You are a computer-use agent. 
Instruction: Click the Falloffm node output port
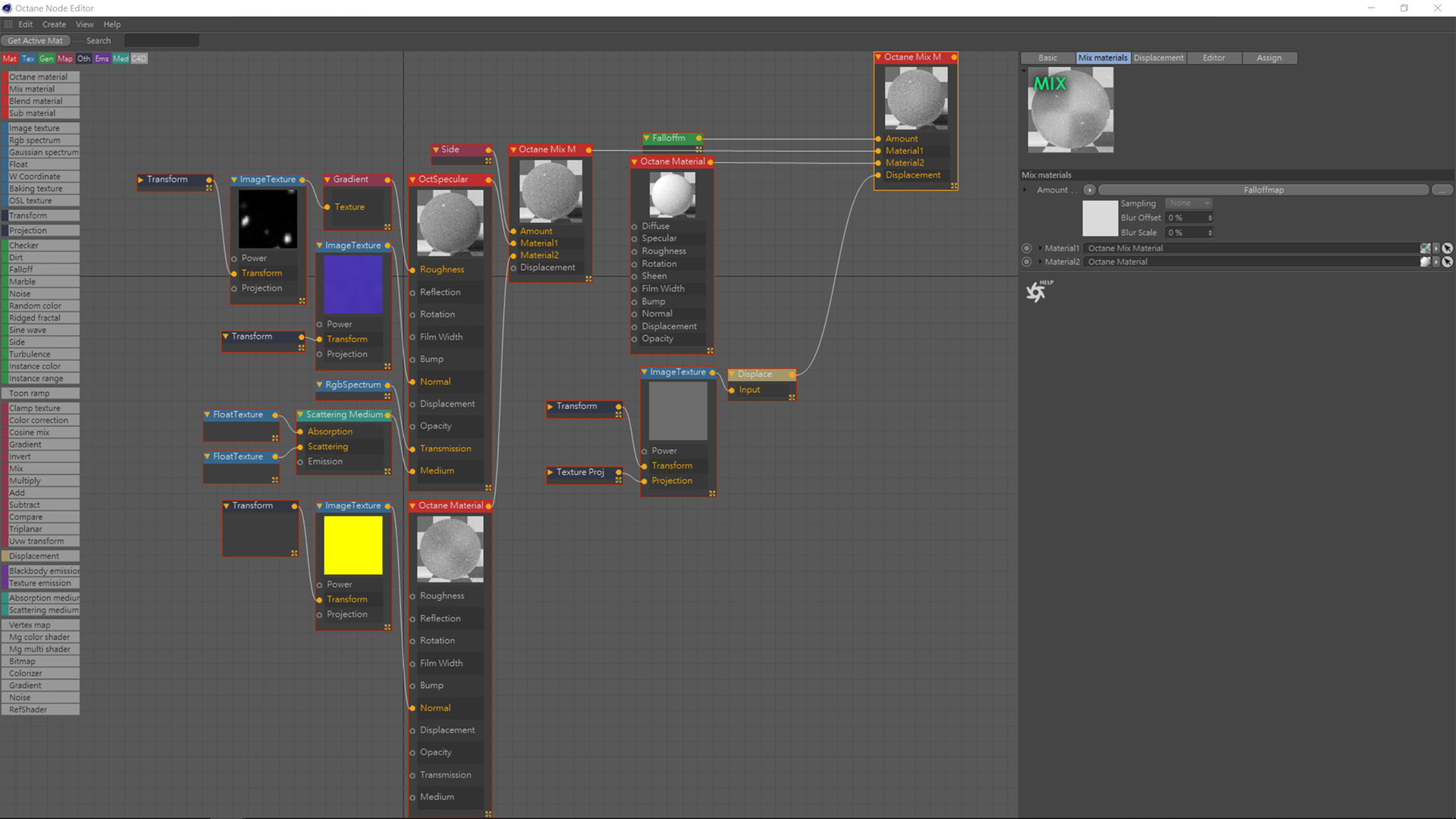(x=698, y=138)
